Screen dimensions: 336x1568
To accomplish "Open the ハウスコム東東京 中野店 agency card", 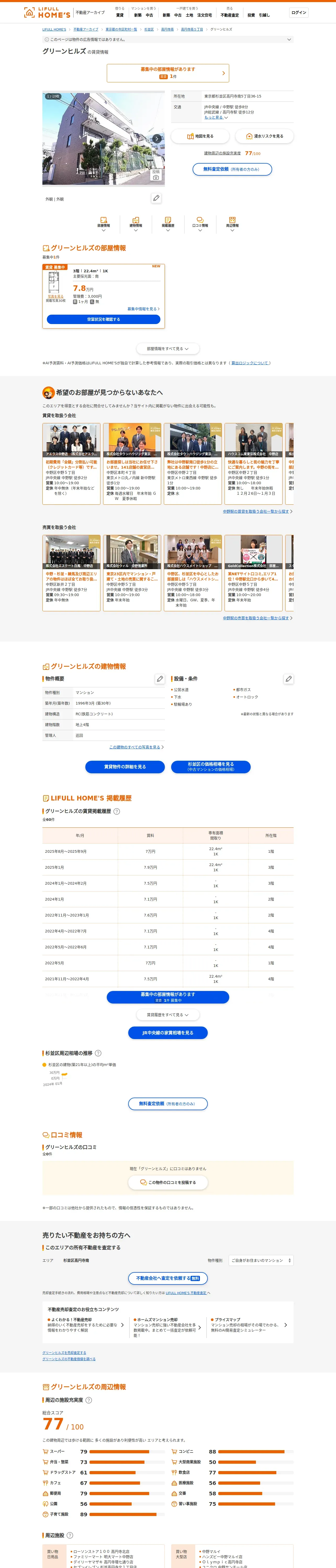I will 253,464.
